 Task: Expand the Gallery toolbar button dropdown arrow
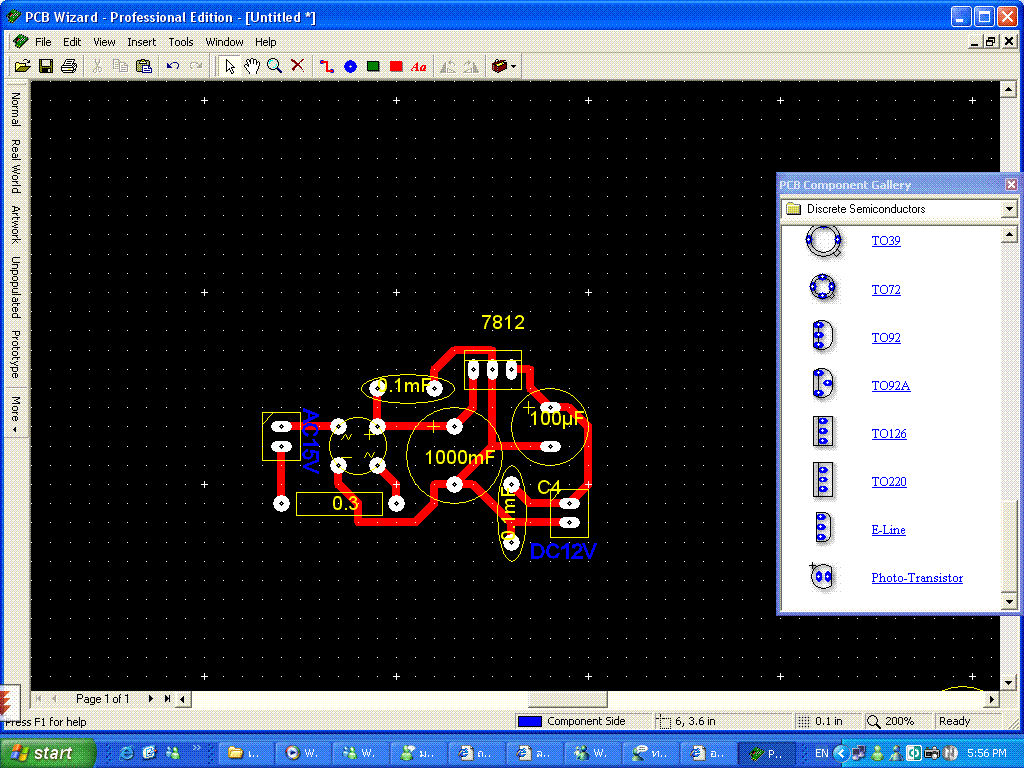[514, 67]
